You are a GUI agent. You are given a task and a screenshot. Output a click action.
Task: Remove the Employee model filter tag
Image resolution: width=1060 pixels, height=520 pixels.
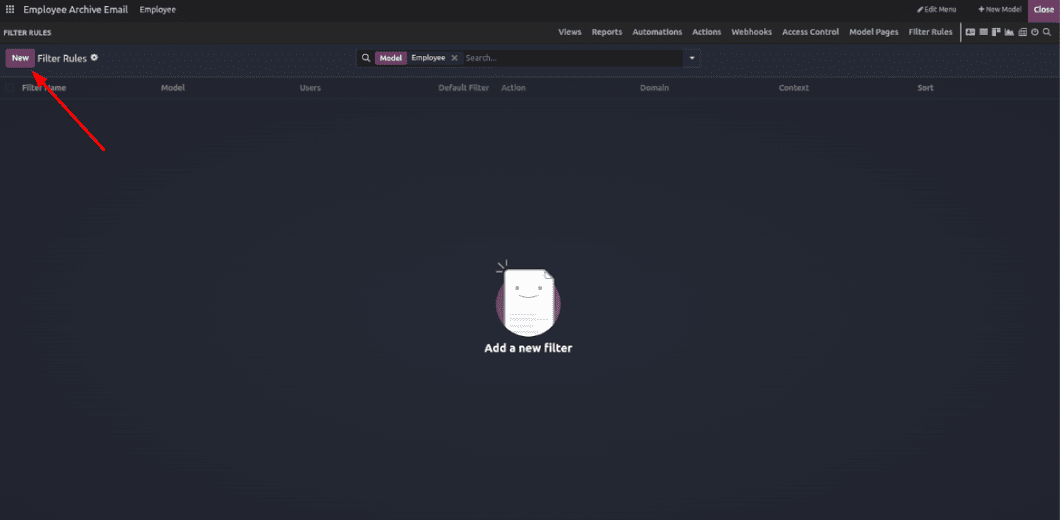pos(454,58)
